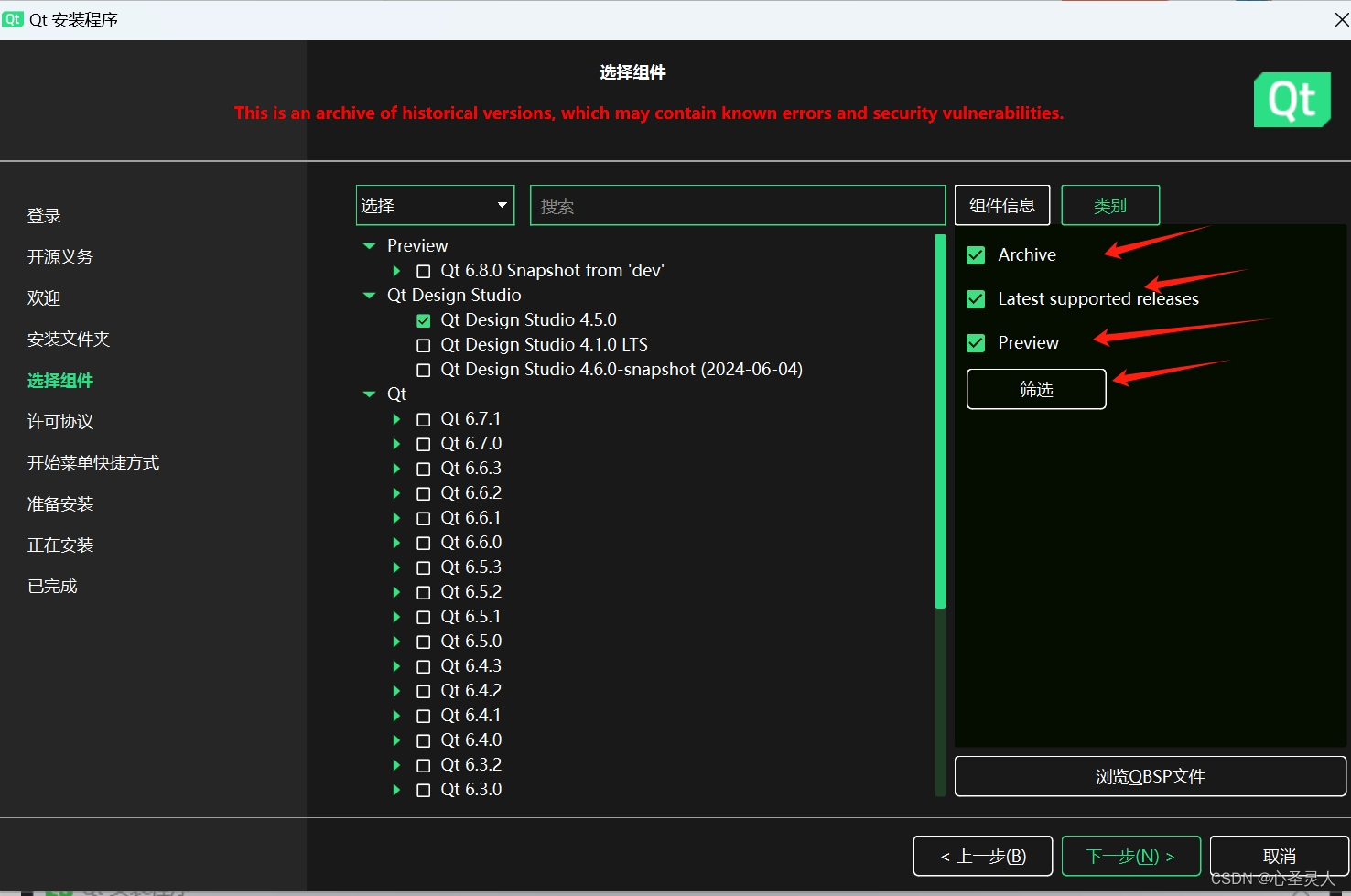Click the Qt icon in the title bar

13,18
